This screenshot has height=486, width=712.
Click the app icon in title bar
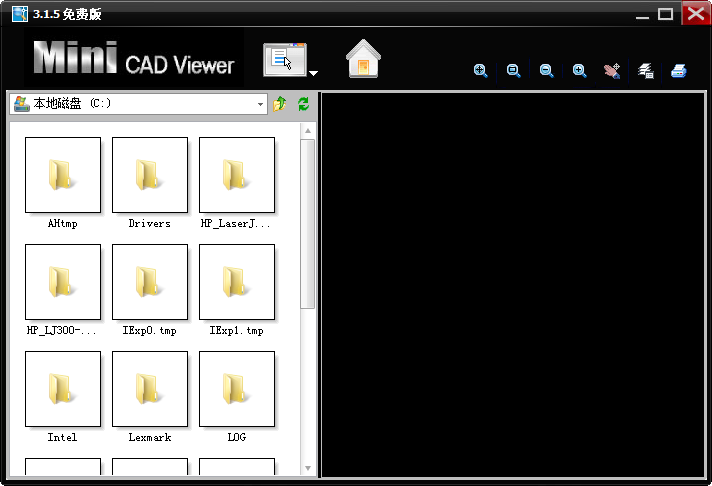click(20, 14)
